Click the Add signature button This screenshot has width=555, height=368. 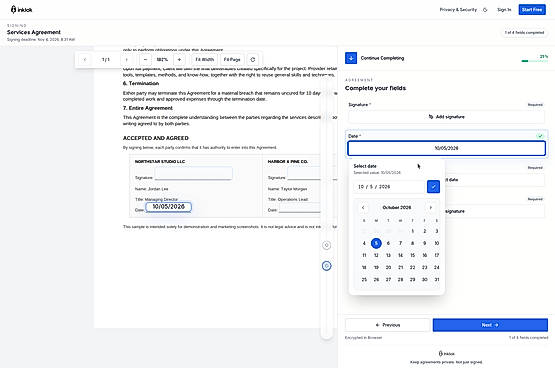click(446, 117)
